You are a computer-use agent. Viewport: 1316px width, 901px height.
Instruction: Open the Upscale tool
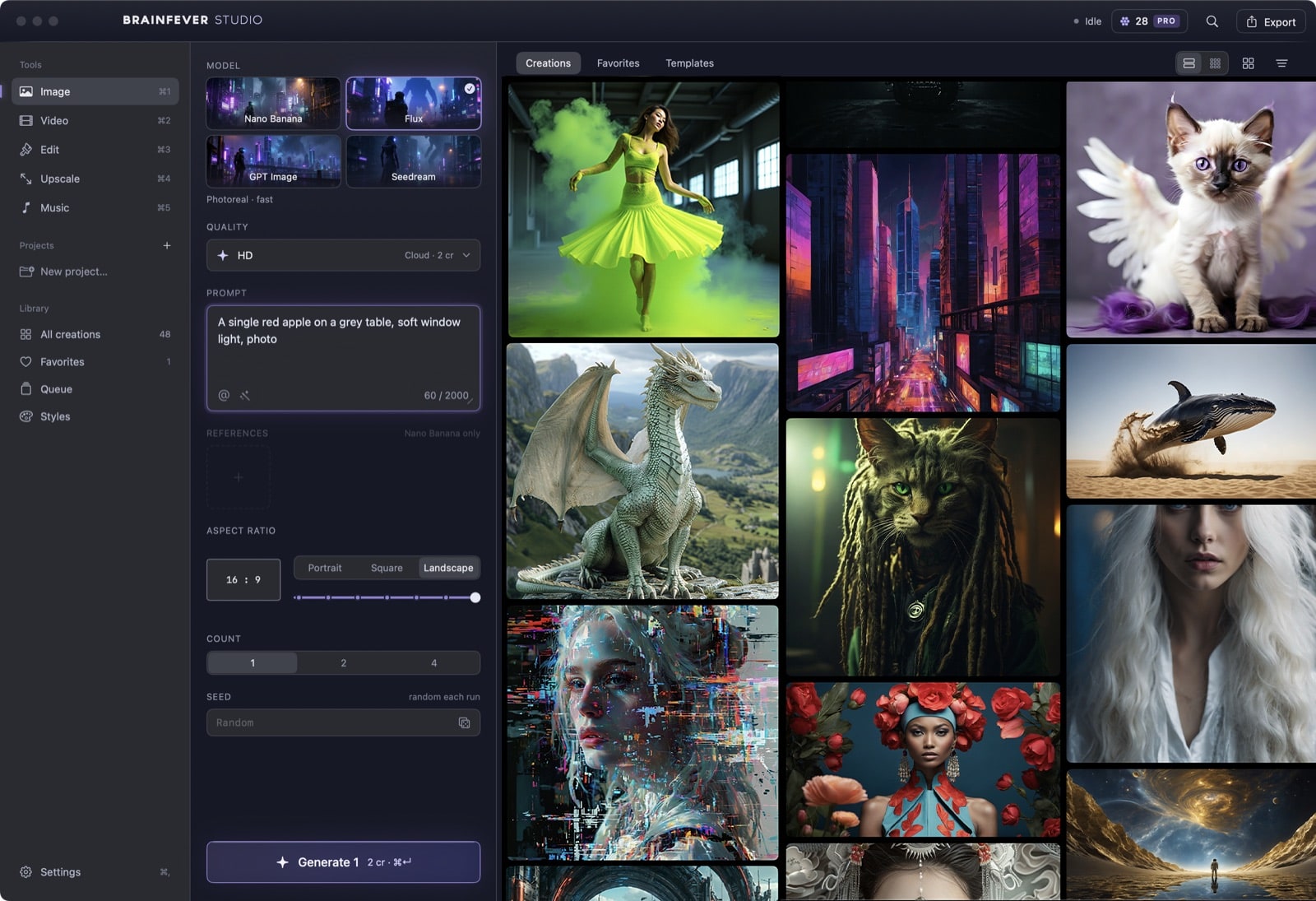click(x=95, y=179)
